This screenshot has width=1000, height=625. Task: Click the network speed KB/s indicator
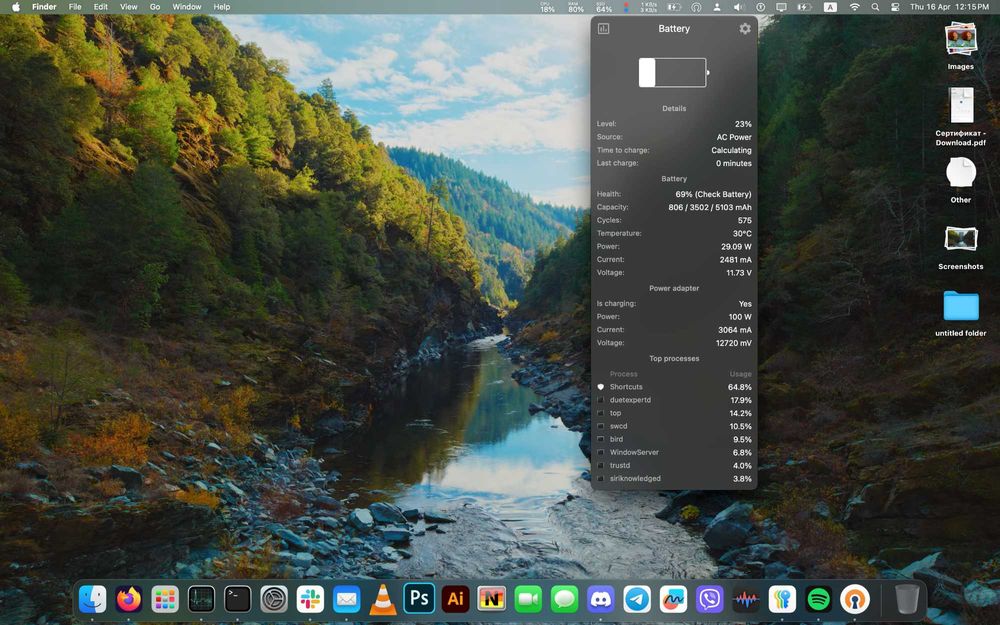649,7
